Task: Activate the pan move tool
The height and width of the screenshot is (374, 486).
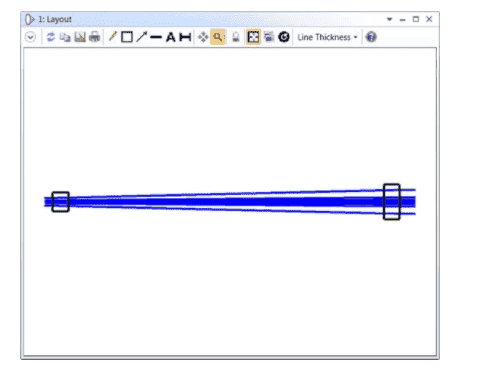Action: point(203,37)
